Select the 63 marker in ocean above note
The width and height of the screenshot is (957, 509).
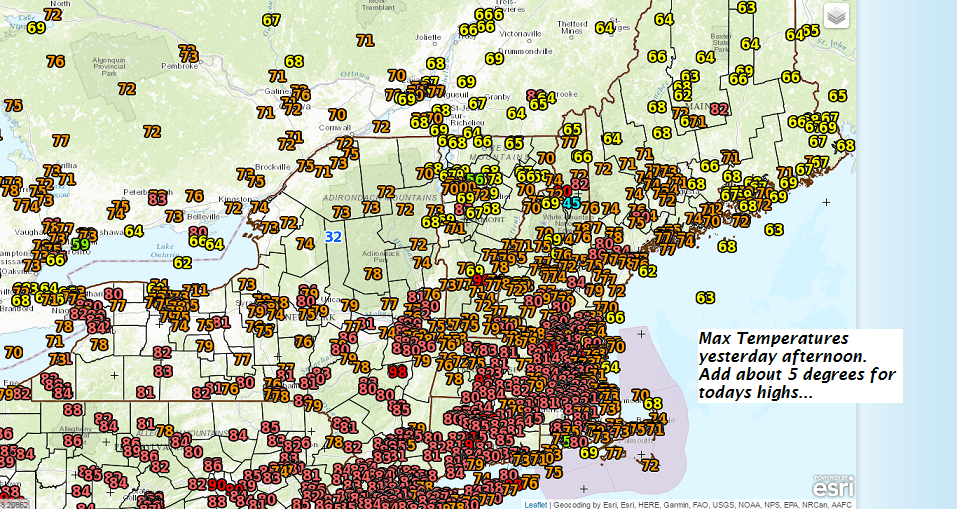click(705, 297)
